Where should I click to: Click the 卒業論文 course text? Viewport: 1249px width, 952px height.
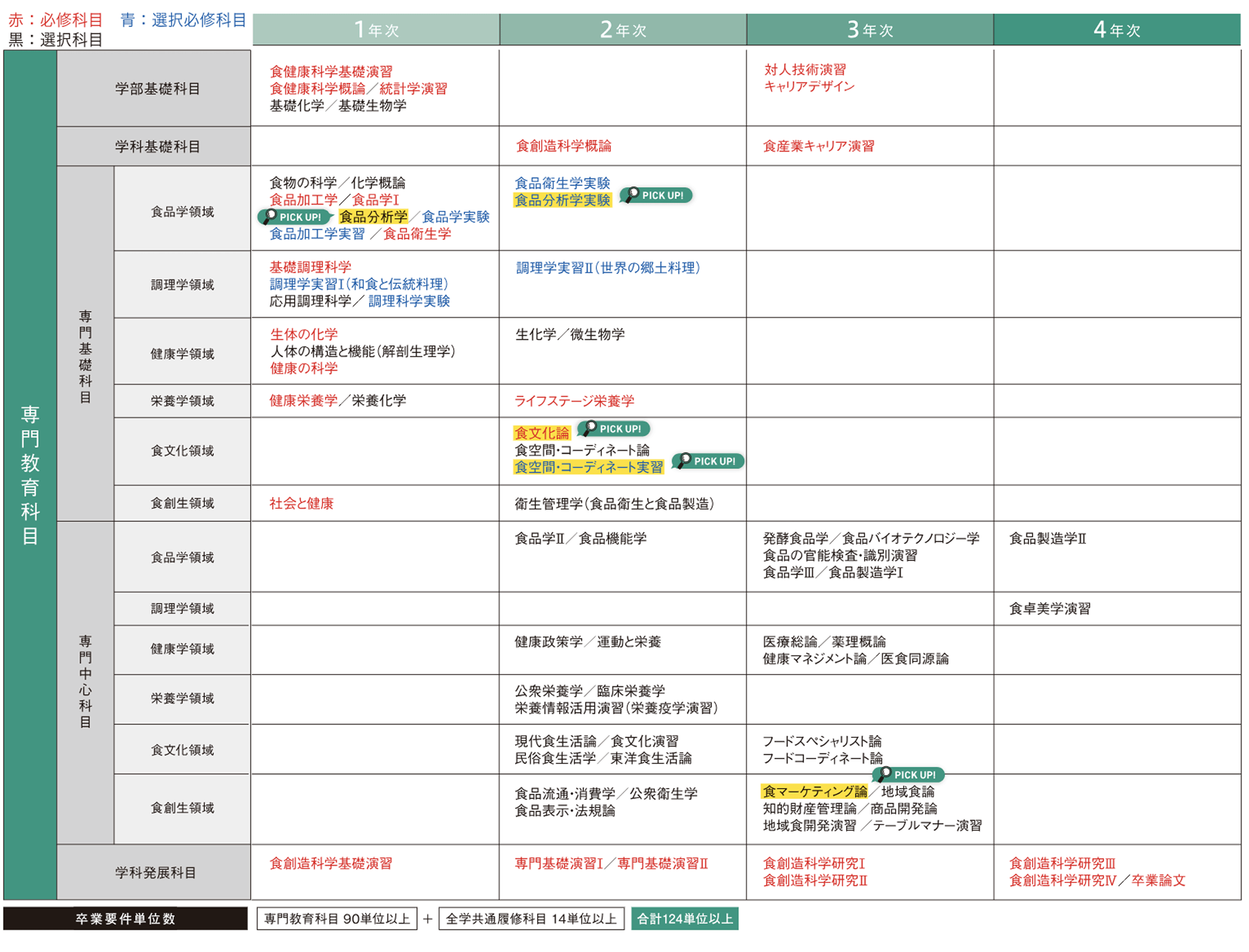click(x=1158, y=881)
